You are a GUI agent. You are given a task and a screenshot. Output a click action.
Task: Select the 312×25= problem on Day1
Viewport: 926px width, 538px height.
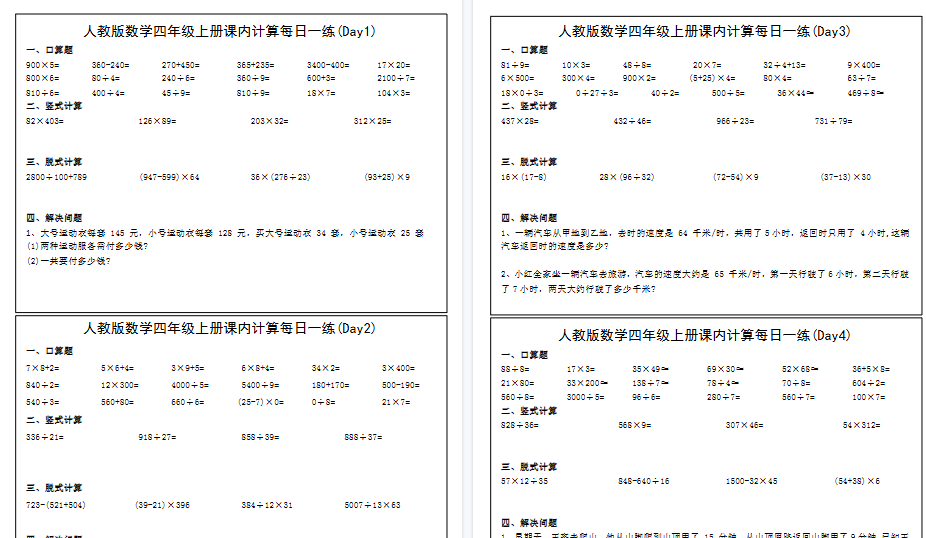[373, 121]
